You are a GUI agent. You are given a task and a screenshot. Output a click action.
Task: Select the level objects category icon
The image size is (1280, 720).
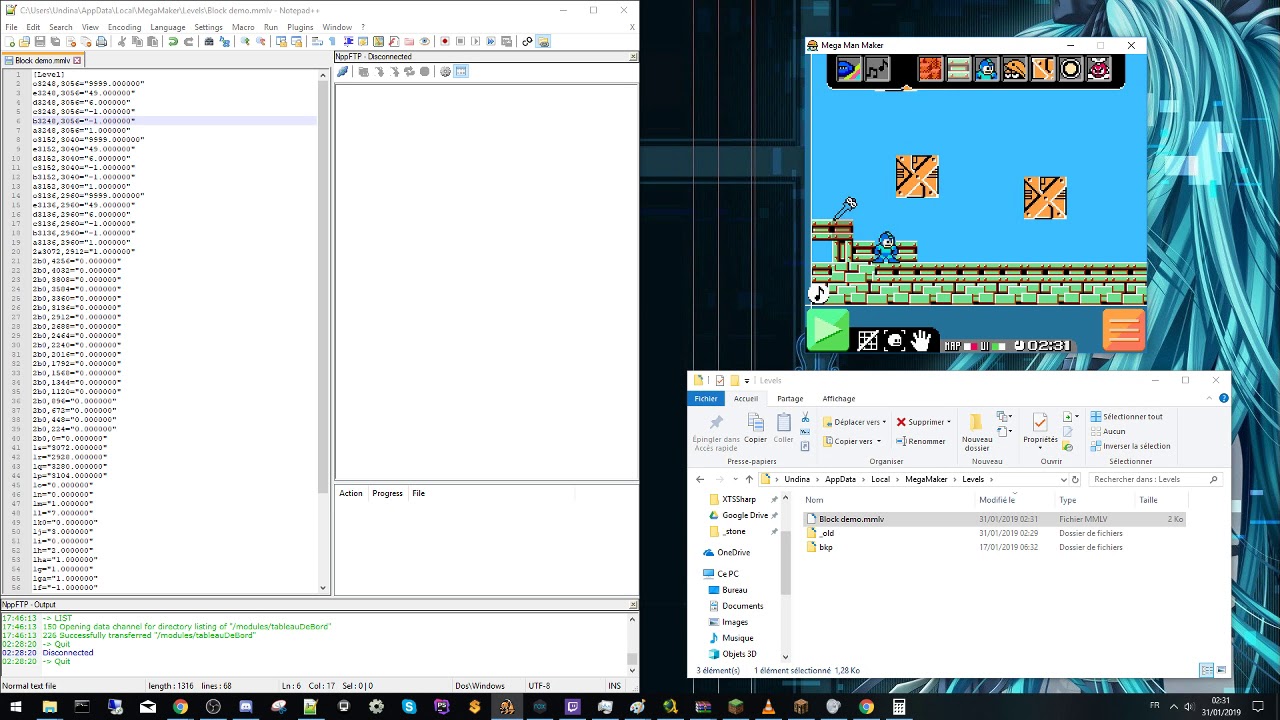[1042, 69]
